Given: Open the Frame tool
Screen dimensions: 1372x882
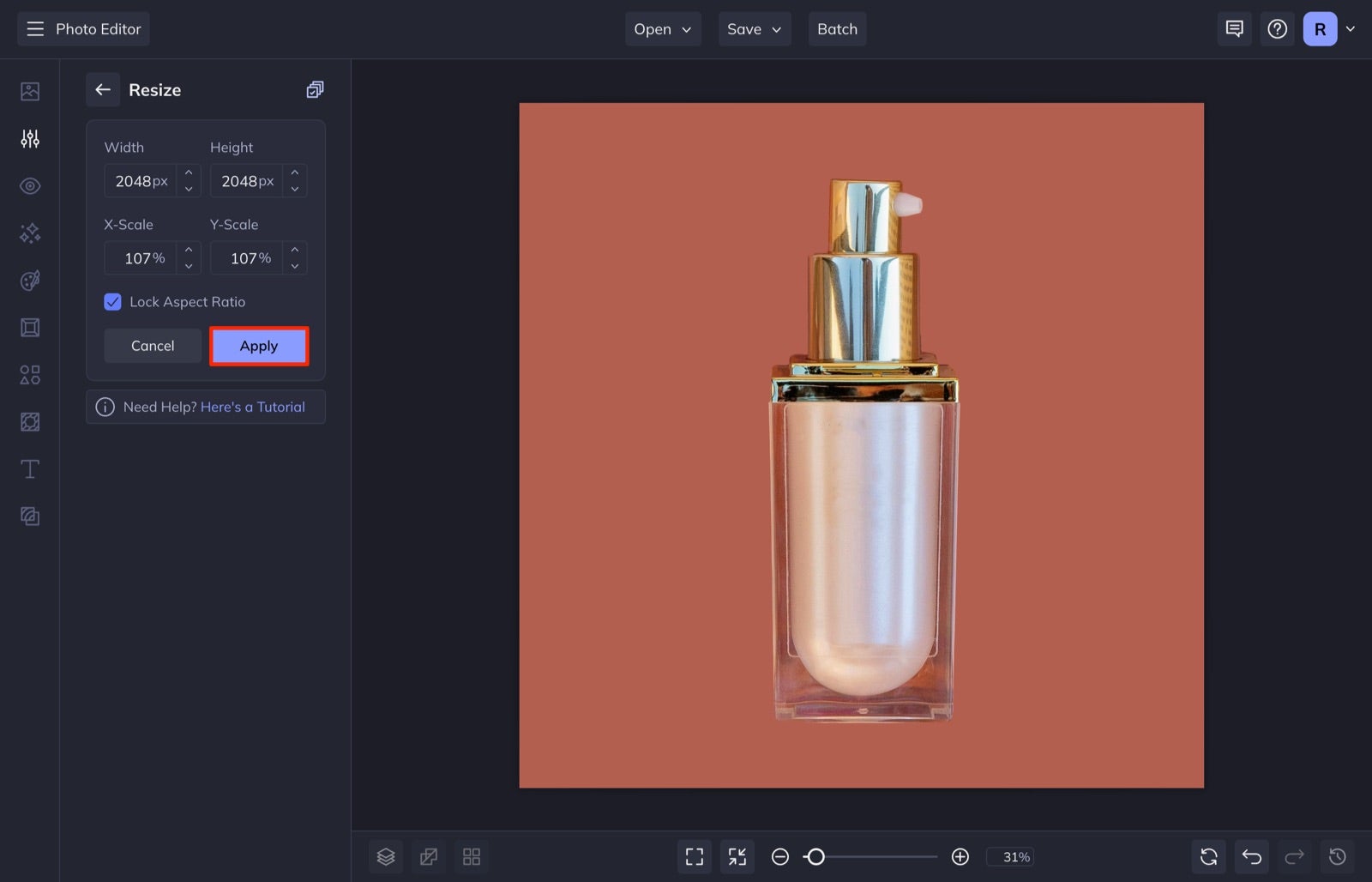Looking at the screenshot, I should [29, 327].
